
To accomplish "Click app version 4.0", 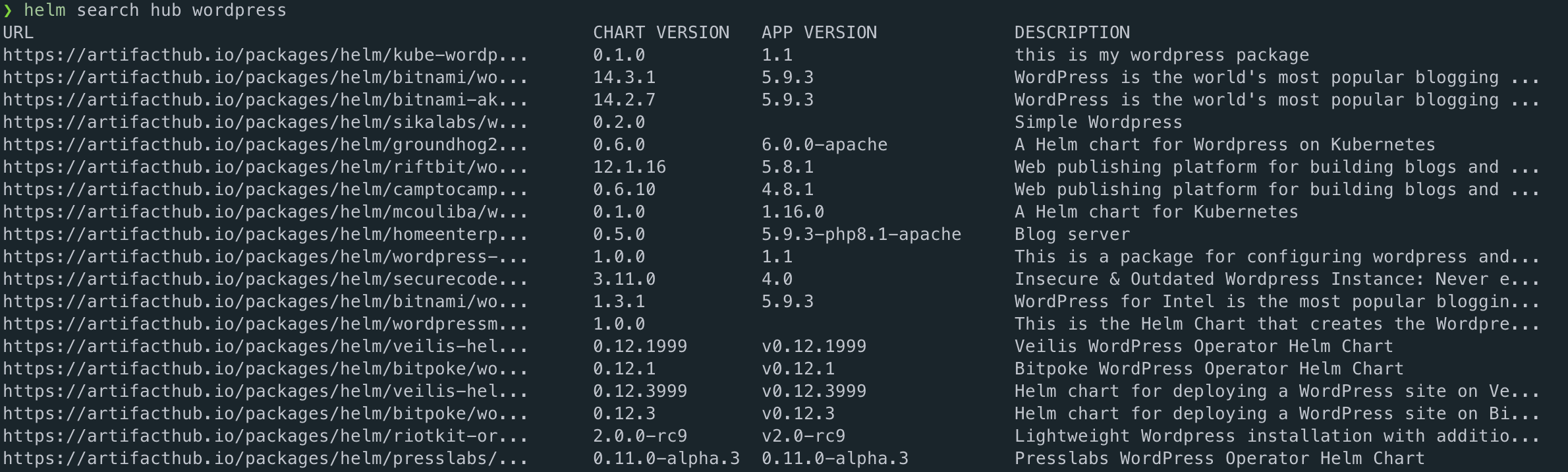I will tap(777, 280).
